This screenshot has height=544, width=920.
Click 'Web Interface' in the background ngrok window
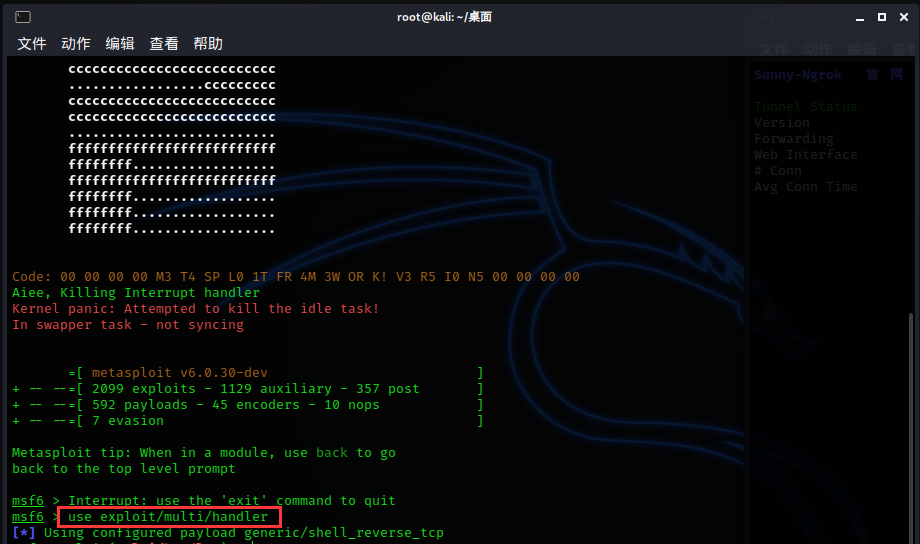805,155
